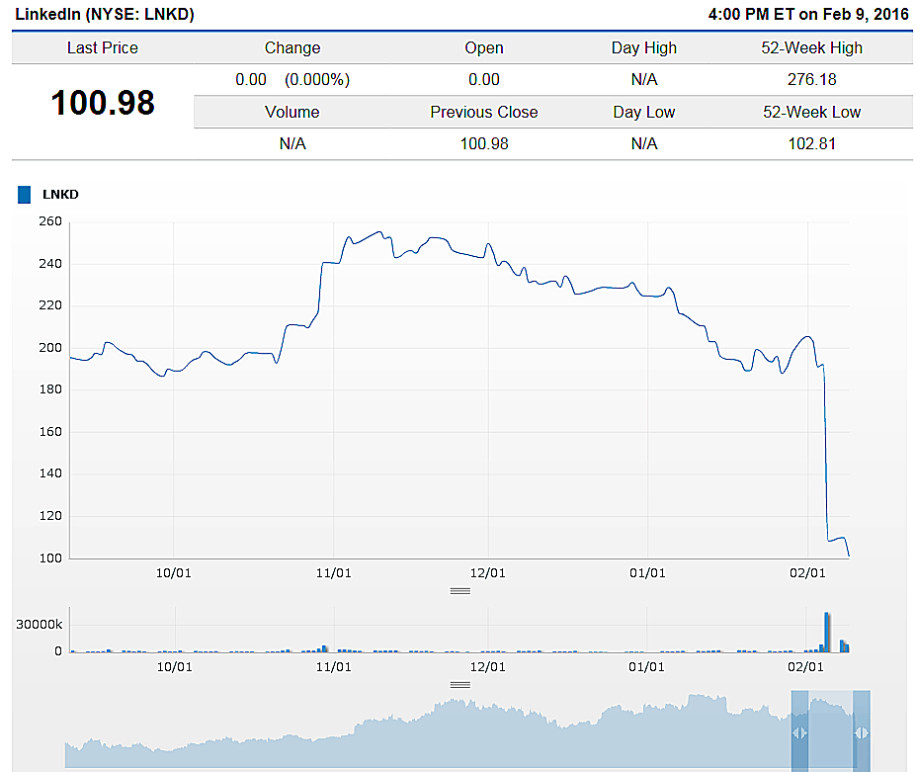Screen dimensions: 915x772
Task: Click the 260 label on the price axis
Action: 50,221
